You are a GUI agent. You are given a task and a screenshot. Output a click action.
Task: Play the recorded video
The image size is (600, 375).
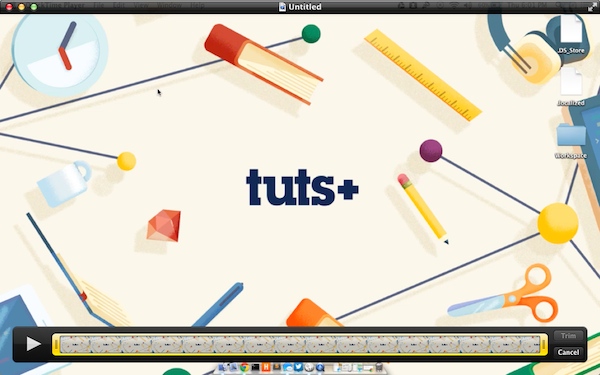tap(33, 344)
